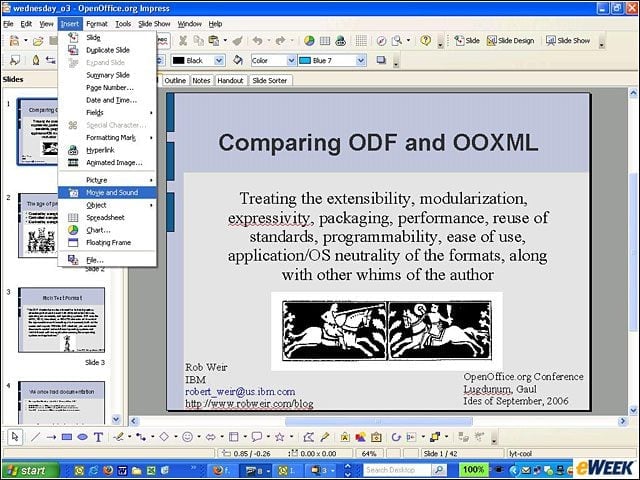Switch to the Slide Sorter tab
Viewport: 640px width, 480px height.
coord(269,80)
